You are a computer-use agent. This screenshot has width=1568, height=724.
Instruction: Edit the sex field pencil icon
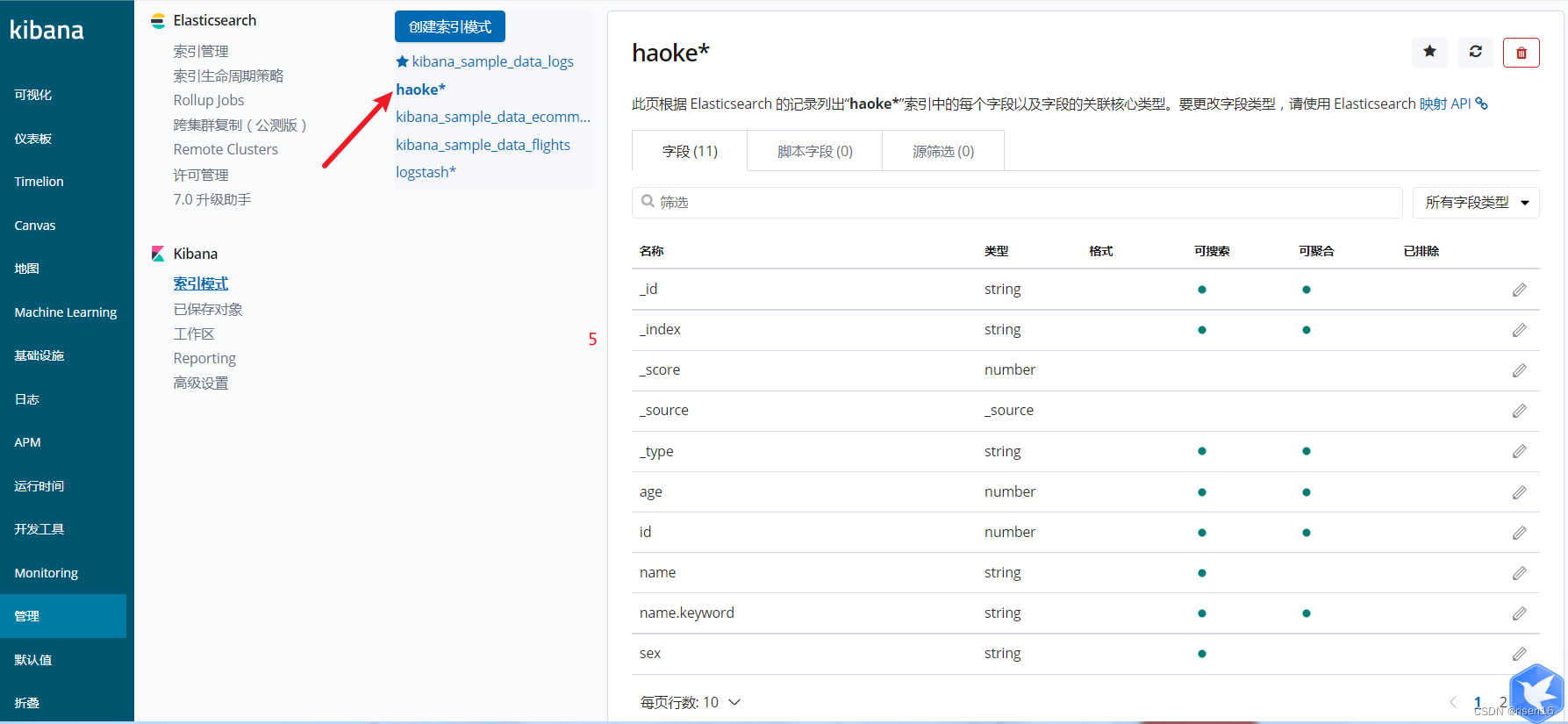tap(1520, 654)
